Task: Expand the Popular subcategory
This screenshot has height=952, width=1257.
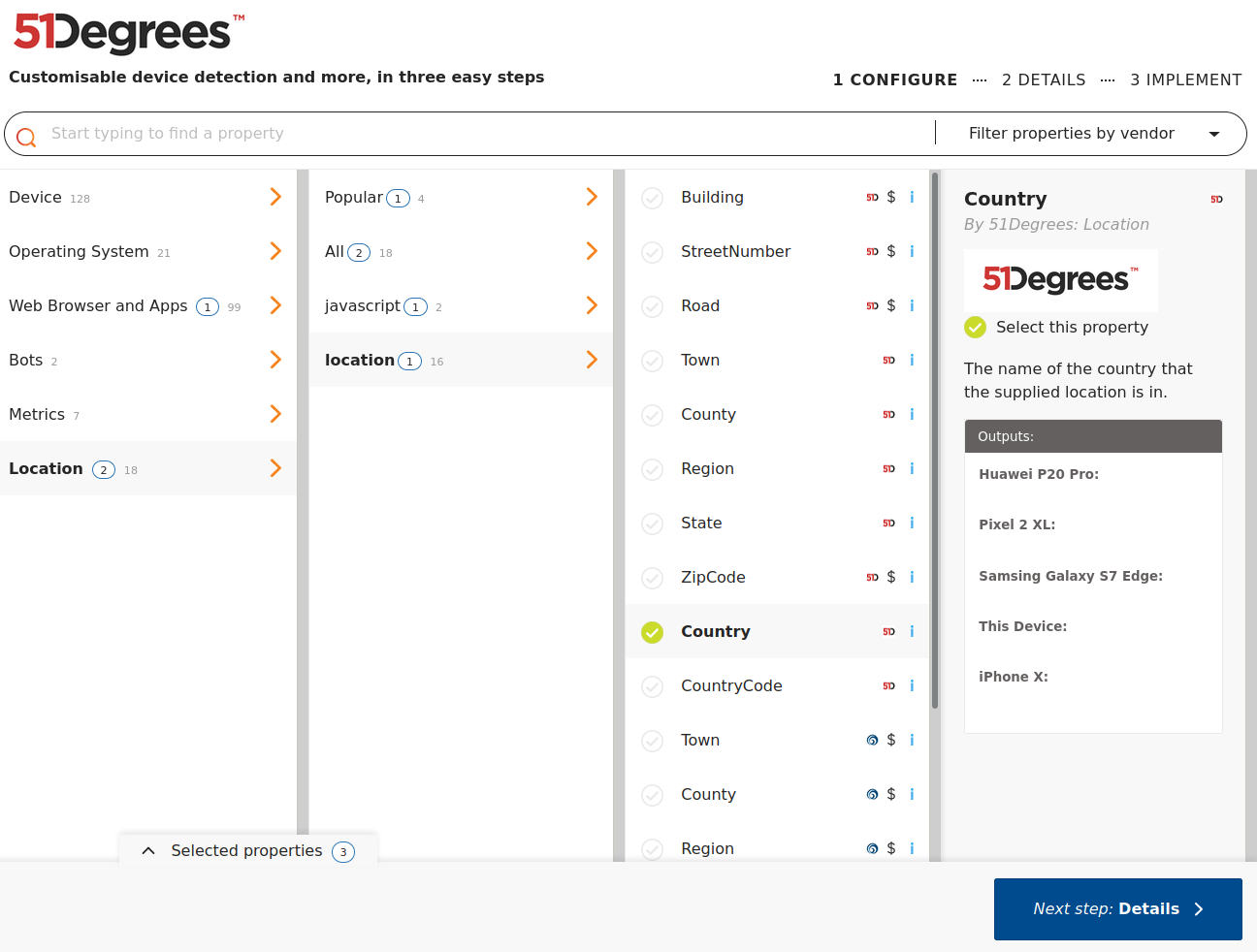Action: [x=461, y=197]
